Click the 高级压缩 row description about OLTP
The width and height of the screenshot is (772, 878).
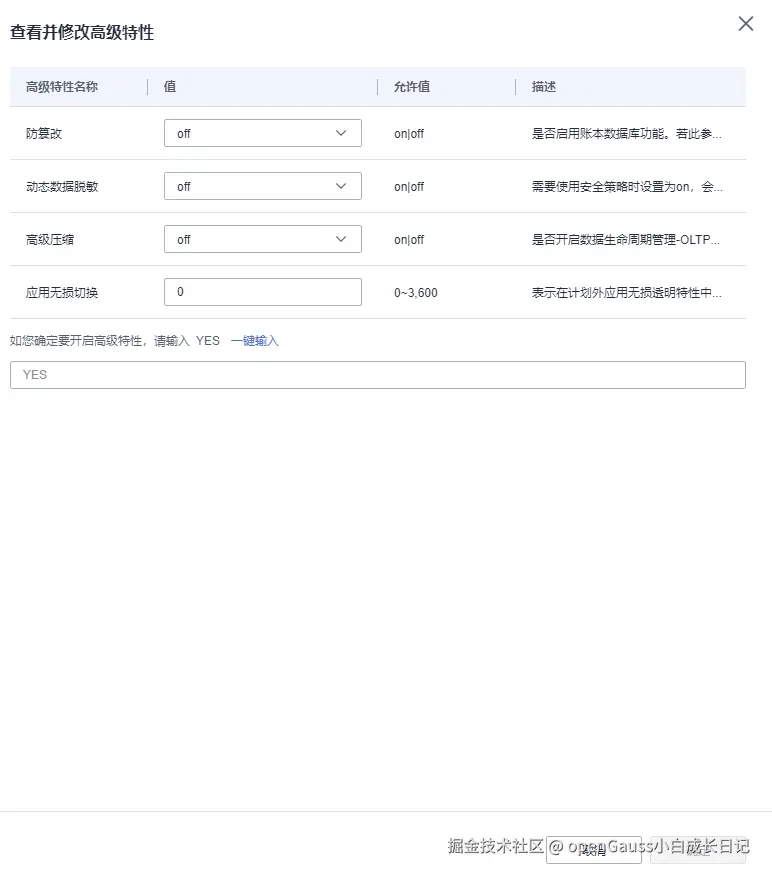pyautogui.click(x=626, y=240)
